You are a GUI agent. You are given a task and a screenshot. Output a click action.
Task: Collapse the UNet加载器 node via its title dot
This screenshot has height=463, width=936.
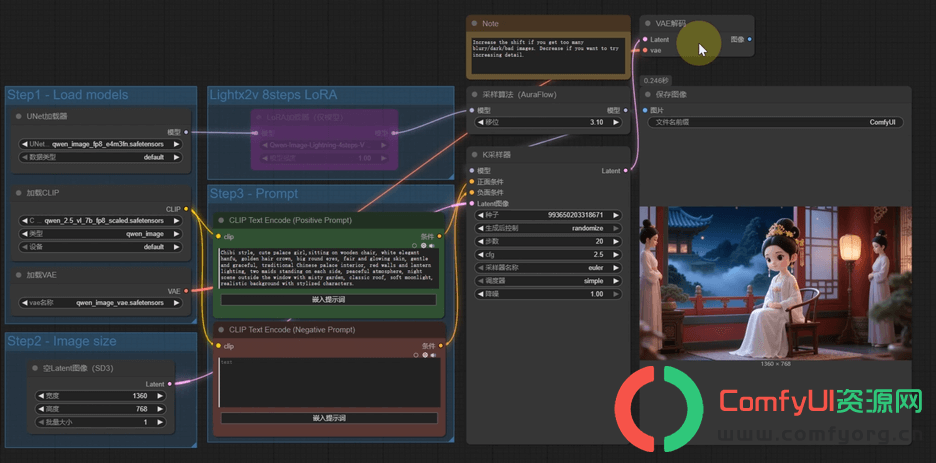(19, 116)
